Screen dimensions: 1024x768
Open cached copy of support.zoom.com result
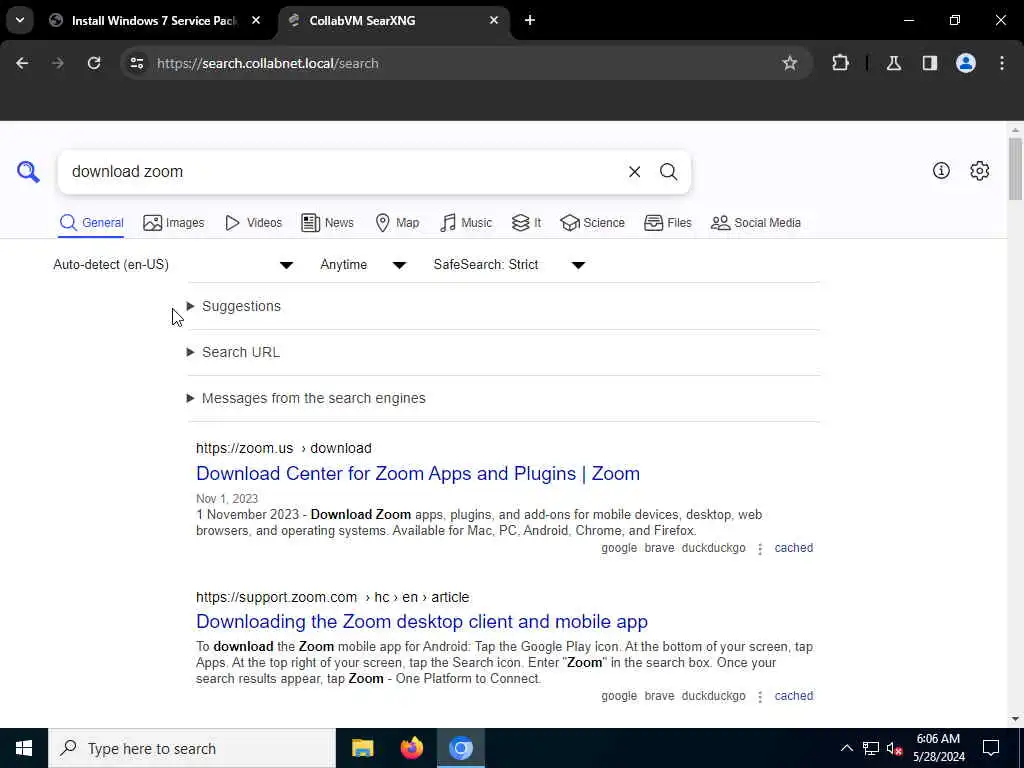coord(793,696)
